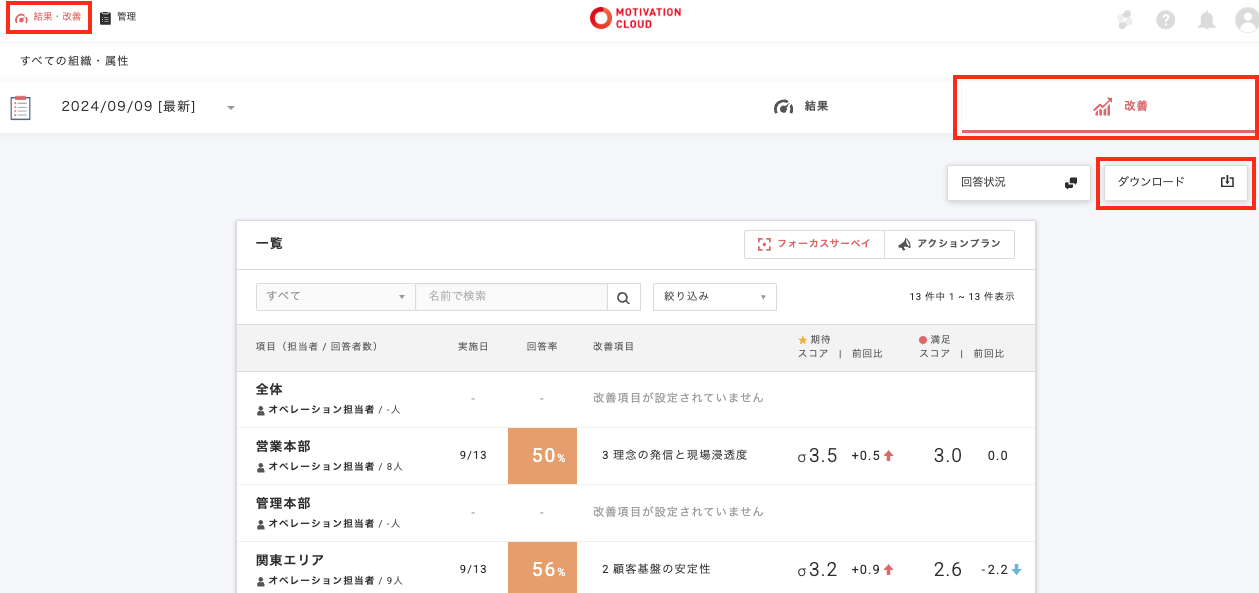Open the すべて filter dropdown
This screenshot has width=1259, height=593.
[335, 297]
